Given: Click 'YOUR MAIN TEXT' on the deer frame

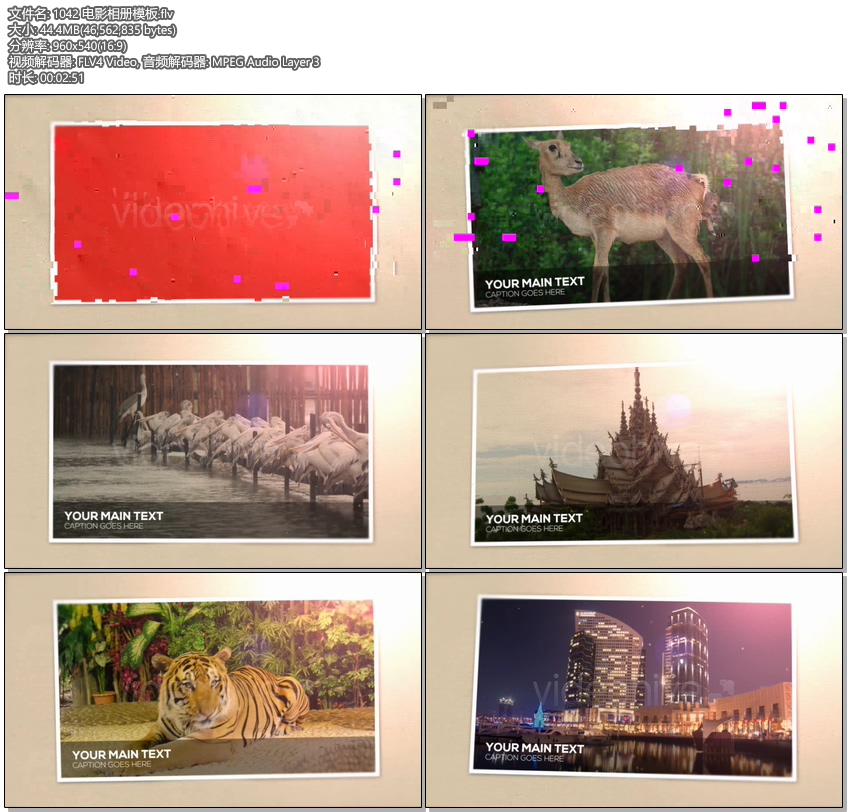Looking at the screenshot, I should point(534,283).
